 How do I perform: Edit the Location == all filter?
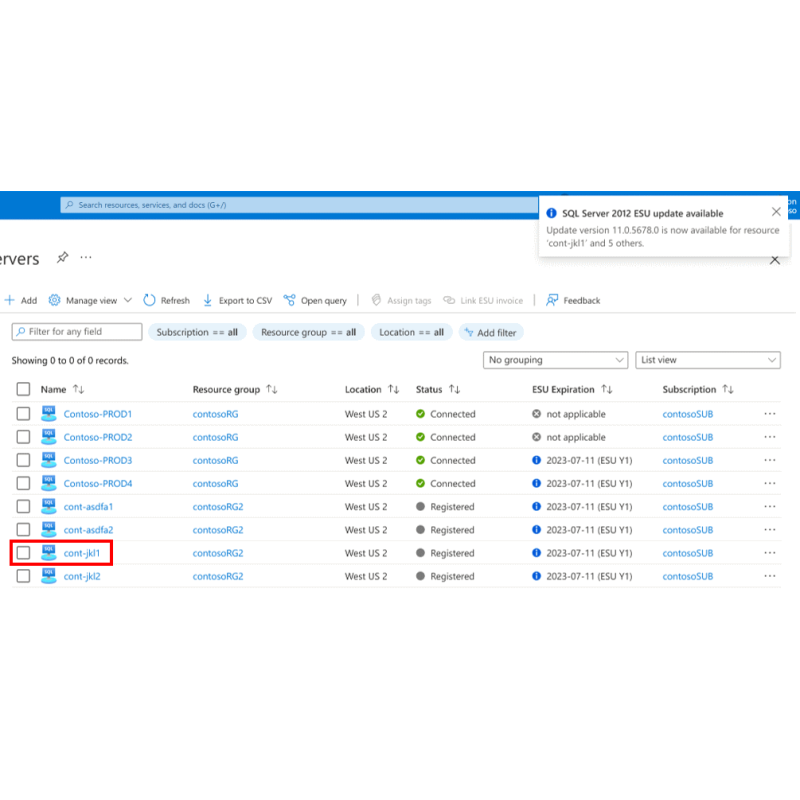411,332
